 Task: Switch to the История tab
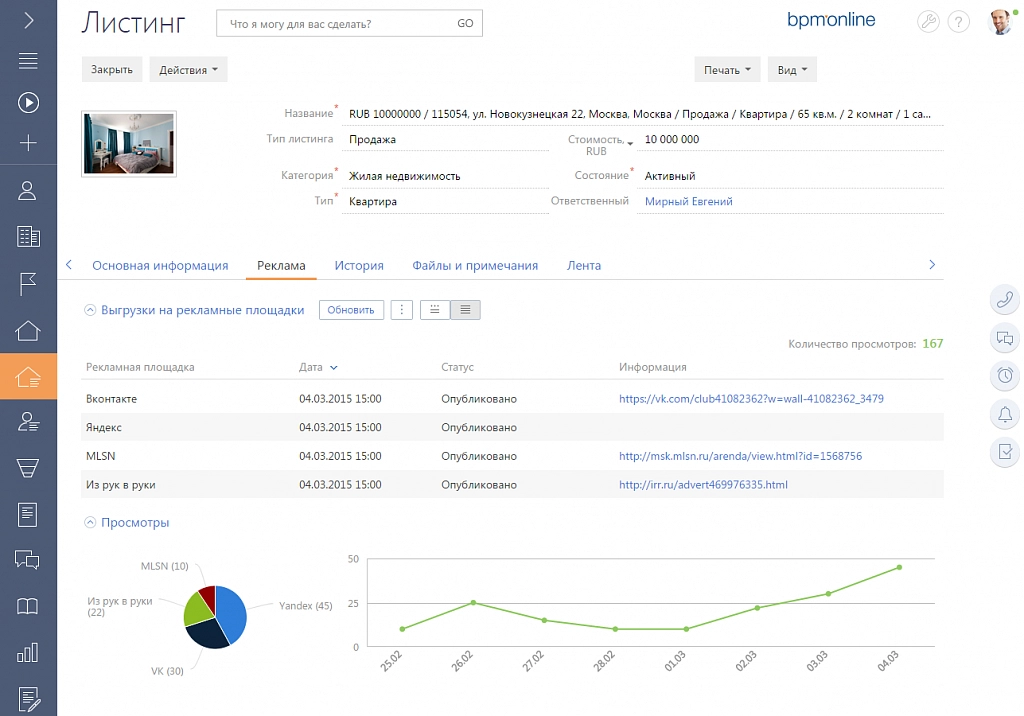click(x=359, y=265)
